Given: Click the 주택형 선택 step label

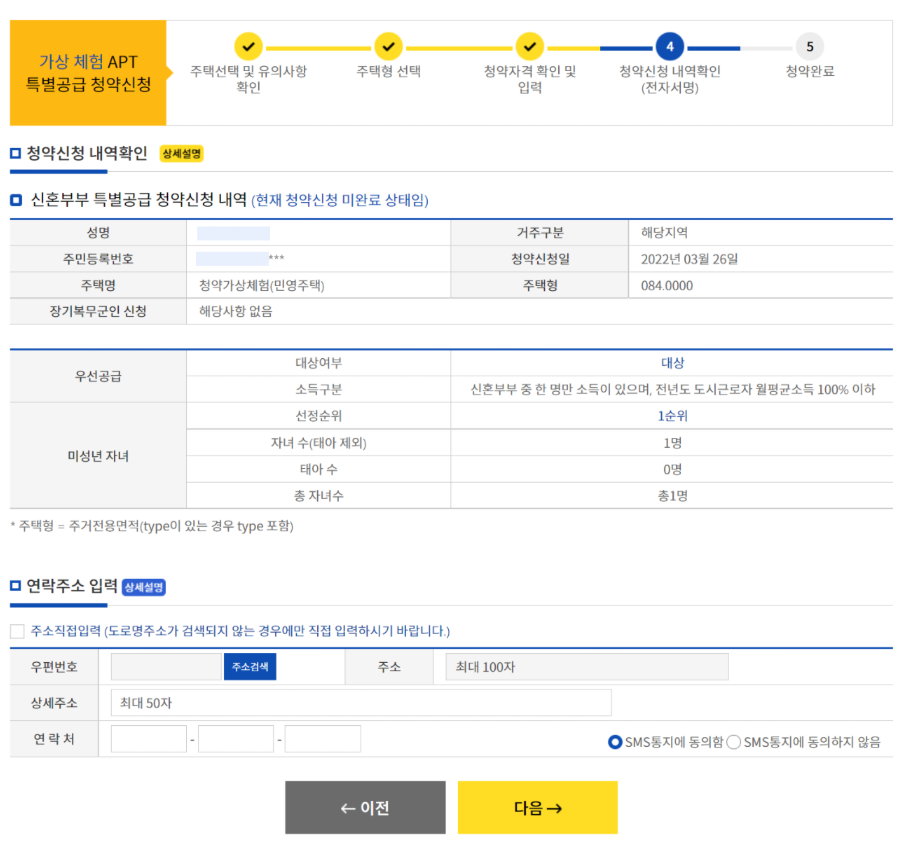Looking at the screenshot, I should [389, 71].
